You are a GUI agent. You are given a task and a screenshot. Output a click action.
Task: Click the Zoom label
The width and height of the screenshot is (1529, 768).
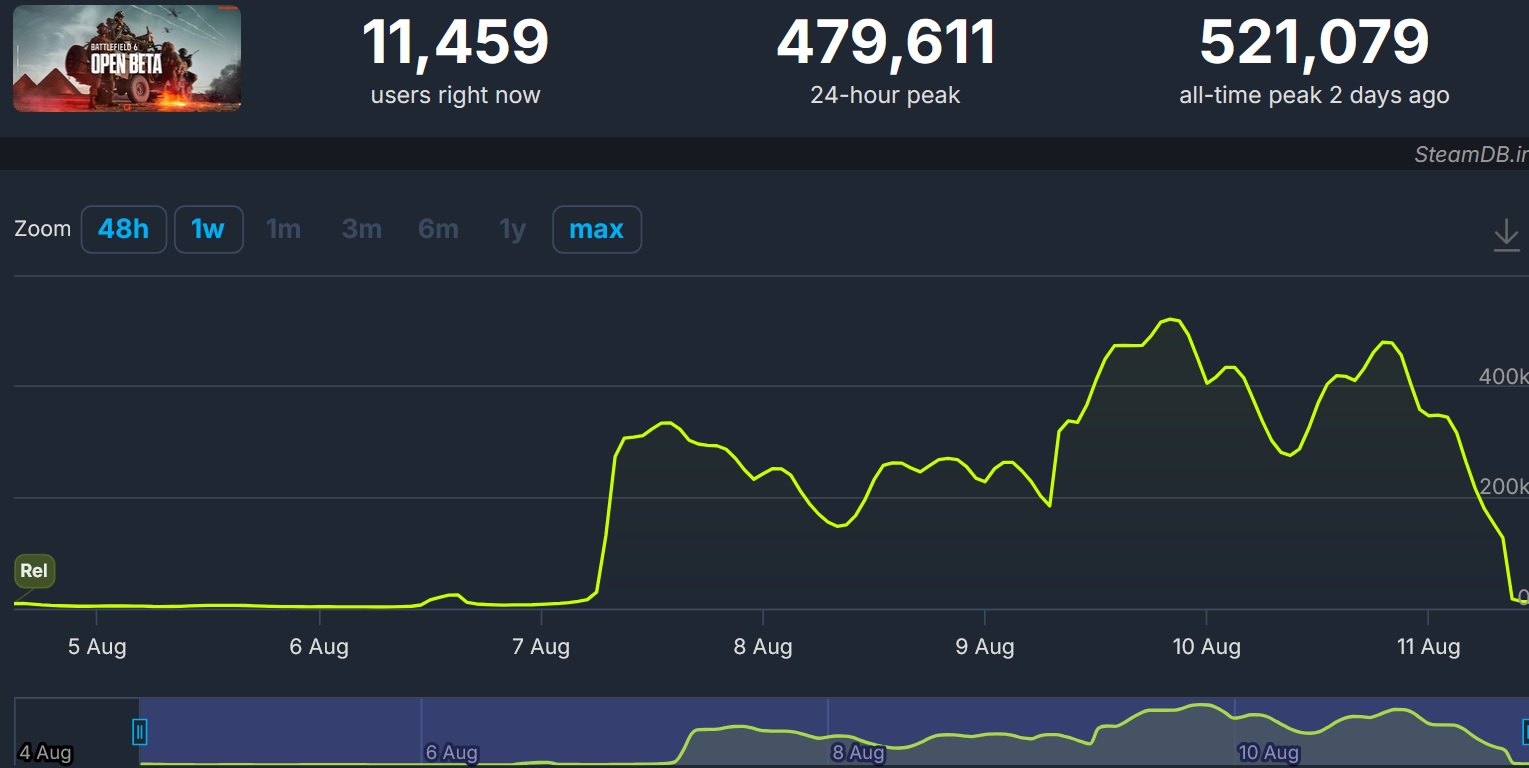point(42,229)
